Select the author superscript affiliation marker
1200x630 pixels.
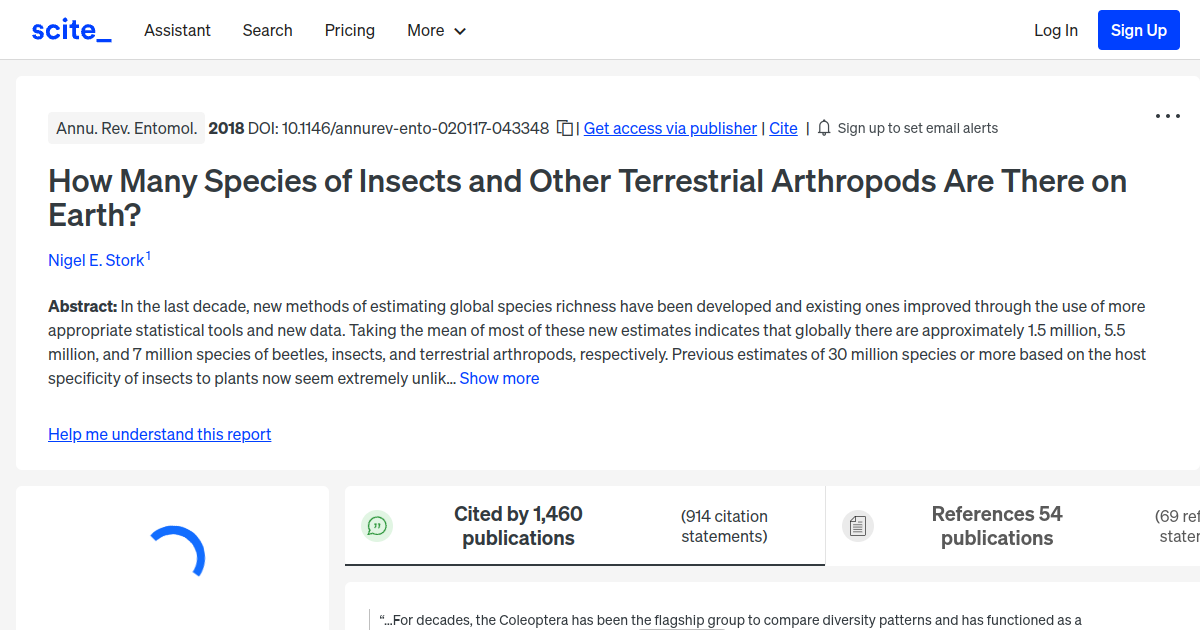point(148,253)
